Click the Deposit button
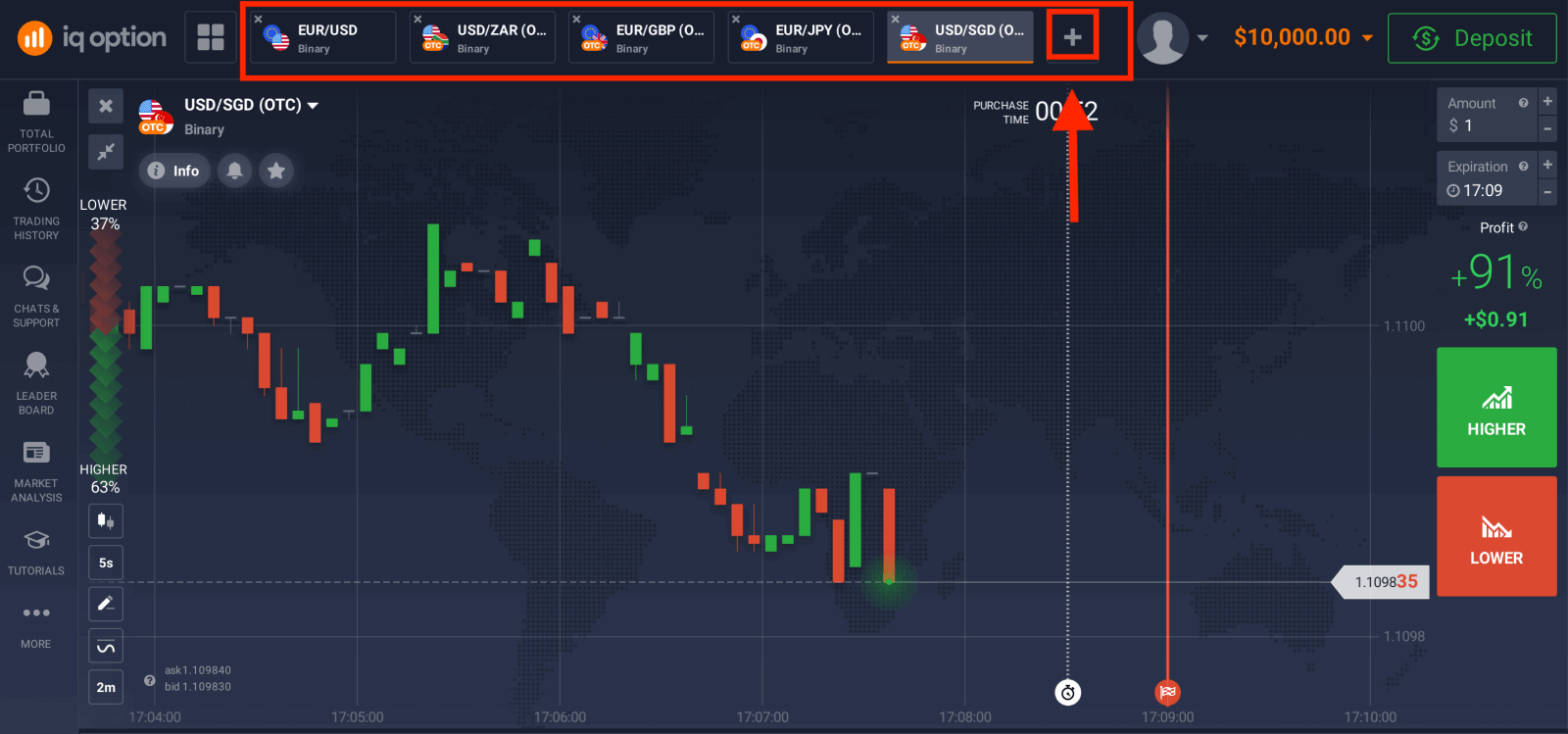This screenshot has height=734, width=1568. (x=1472, y=38)
